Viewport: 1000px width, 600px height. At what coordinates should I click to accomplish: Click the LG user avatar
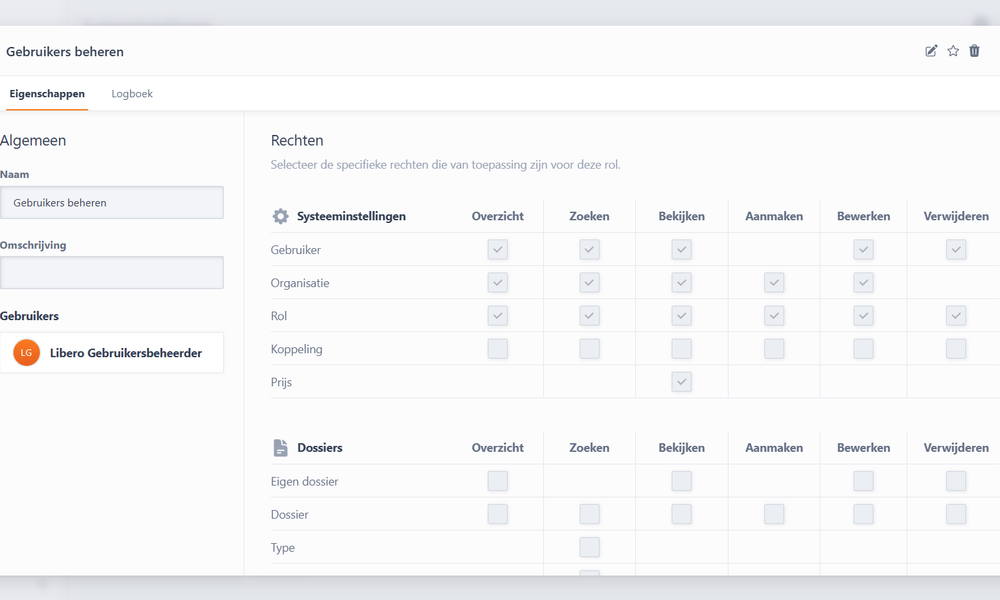(x=26, y=353)
